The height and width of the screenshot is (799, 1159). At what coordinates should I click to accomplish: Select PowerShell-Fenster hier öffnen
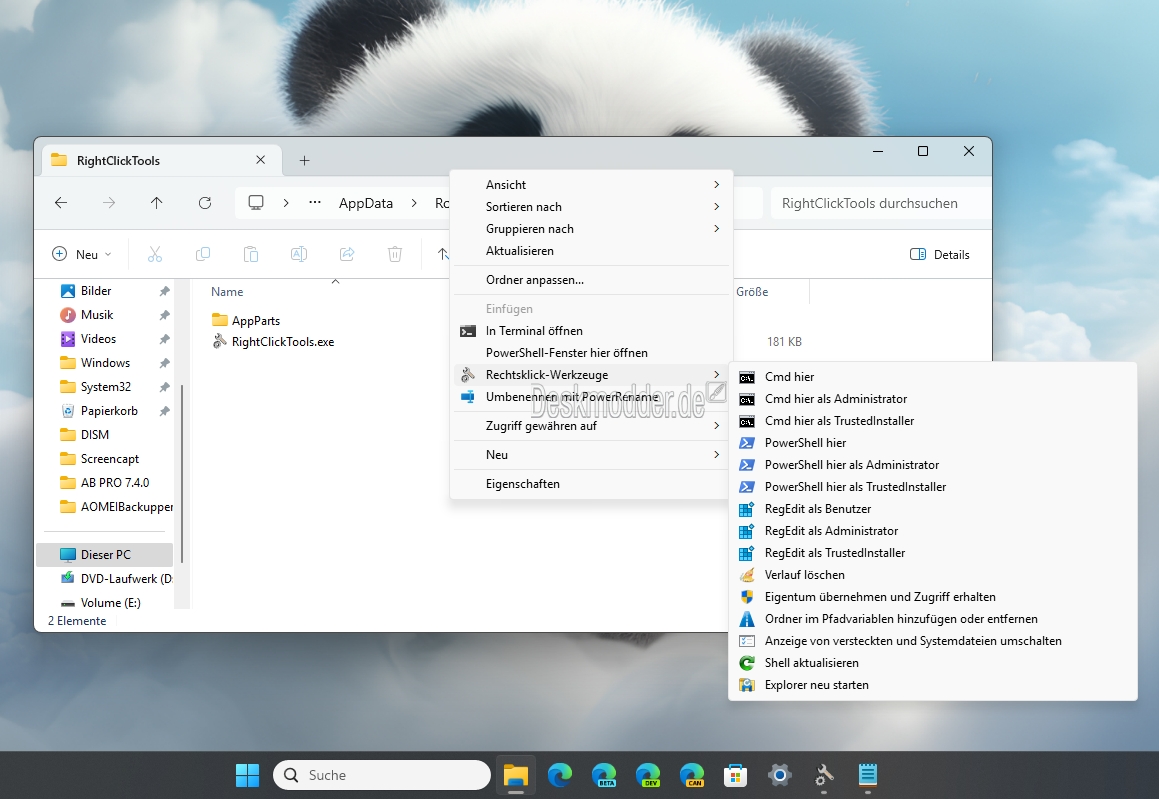[x=591, y=353]
